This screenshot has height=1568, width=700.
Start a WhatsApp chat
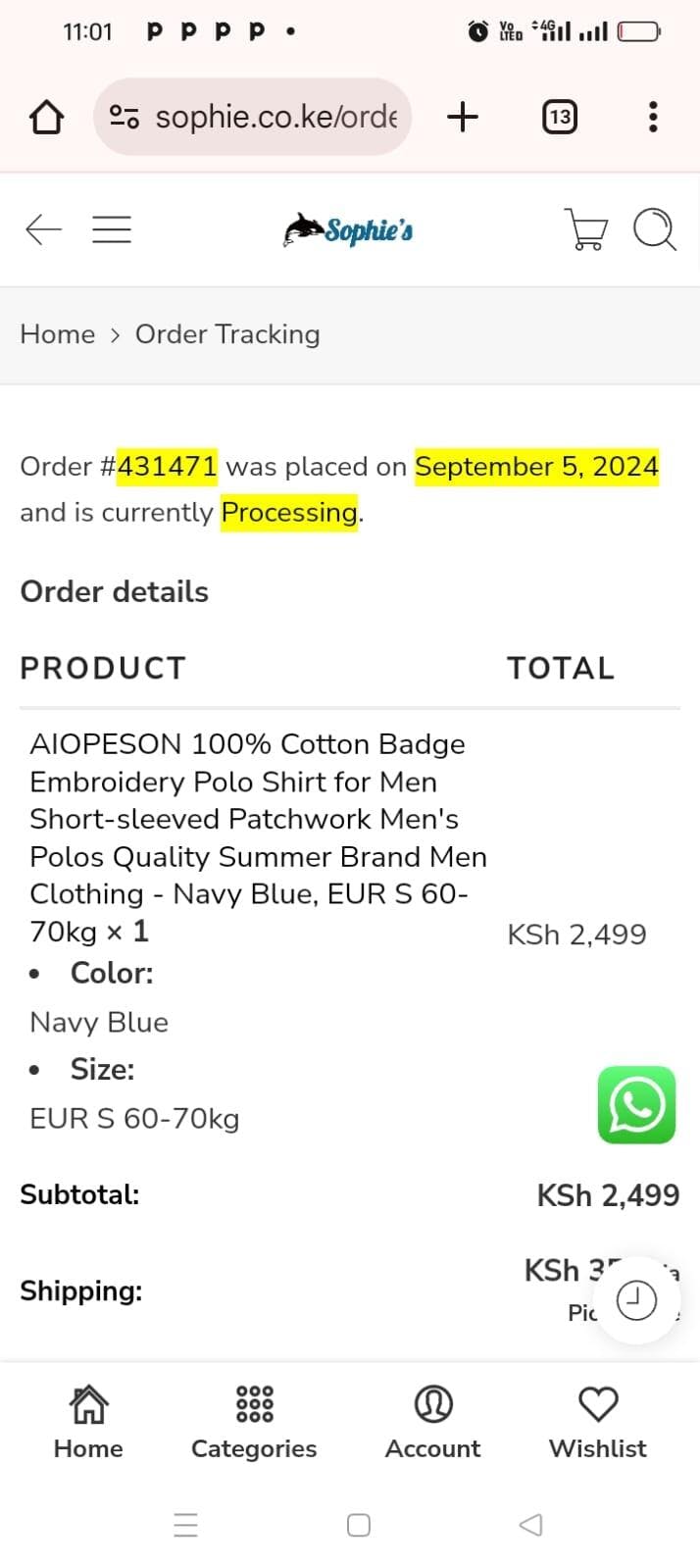point(636,1105)
